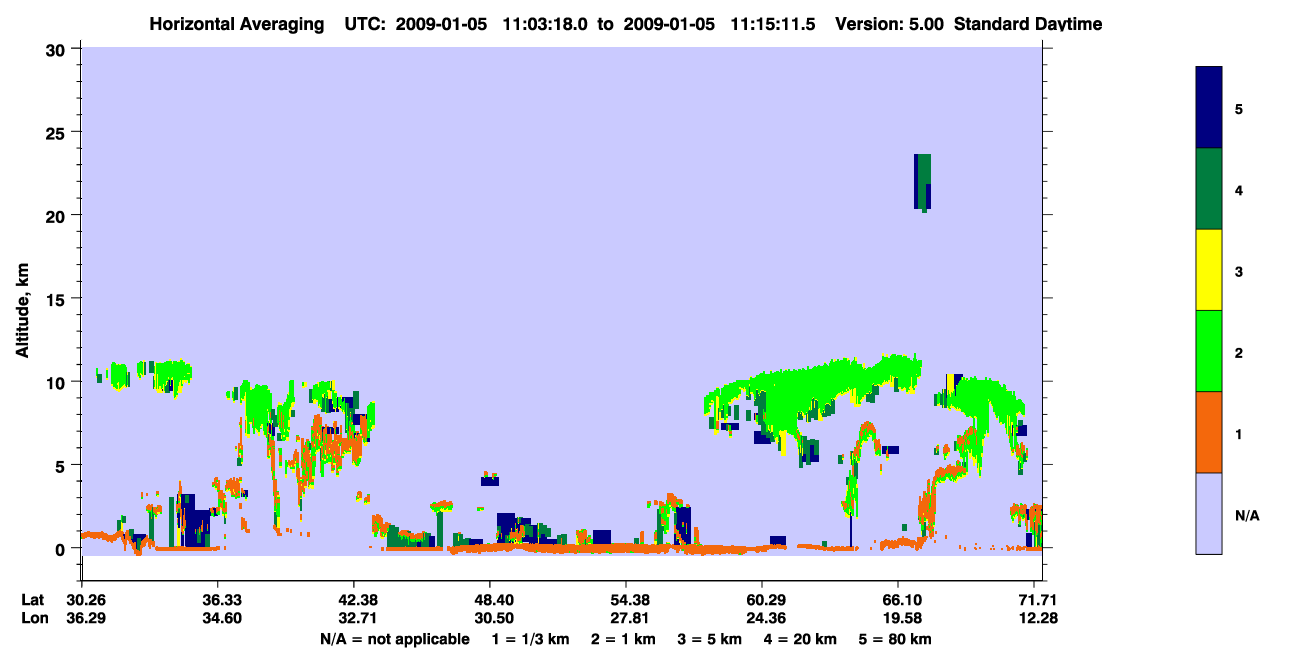
Task: Click the colorbar label 5
Action: 1239,109
